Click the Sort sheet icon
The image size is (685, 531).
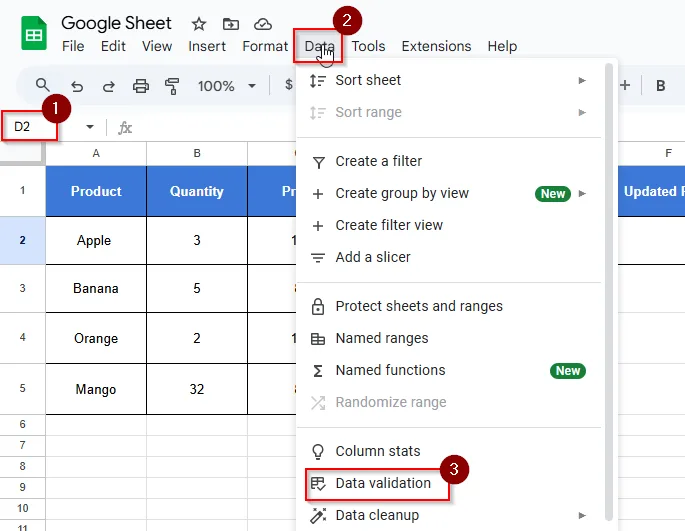pyautogui.click(x=318, y=81)
